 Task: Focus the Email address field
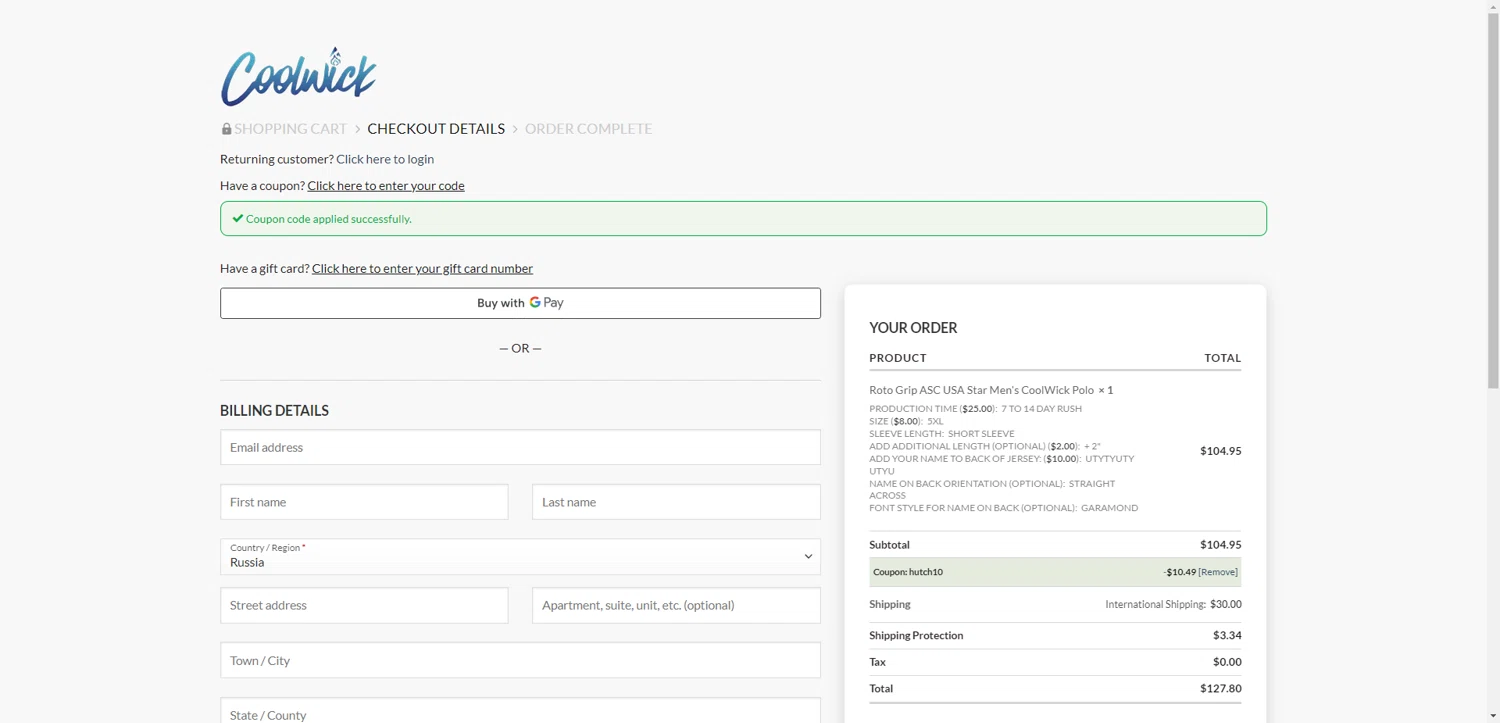(x=520, y=447)
